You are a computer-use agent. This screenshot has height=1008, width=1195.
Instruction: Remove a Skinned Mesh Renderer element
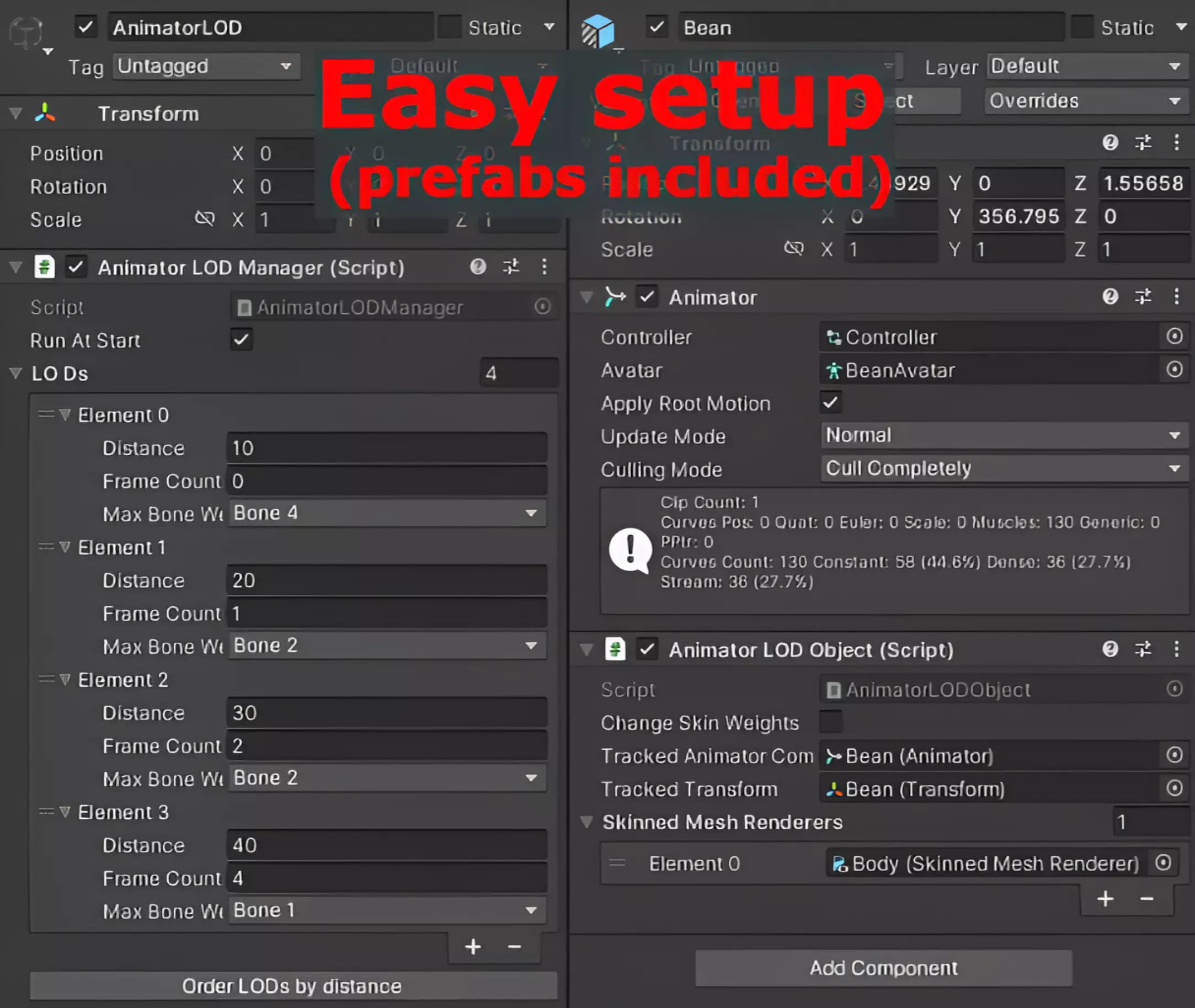1146,899
